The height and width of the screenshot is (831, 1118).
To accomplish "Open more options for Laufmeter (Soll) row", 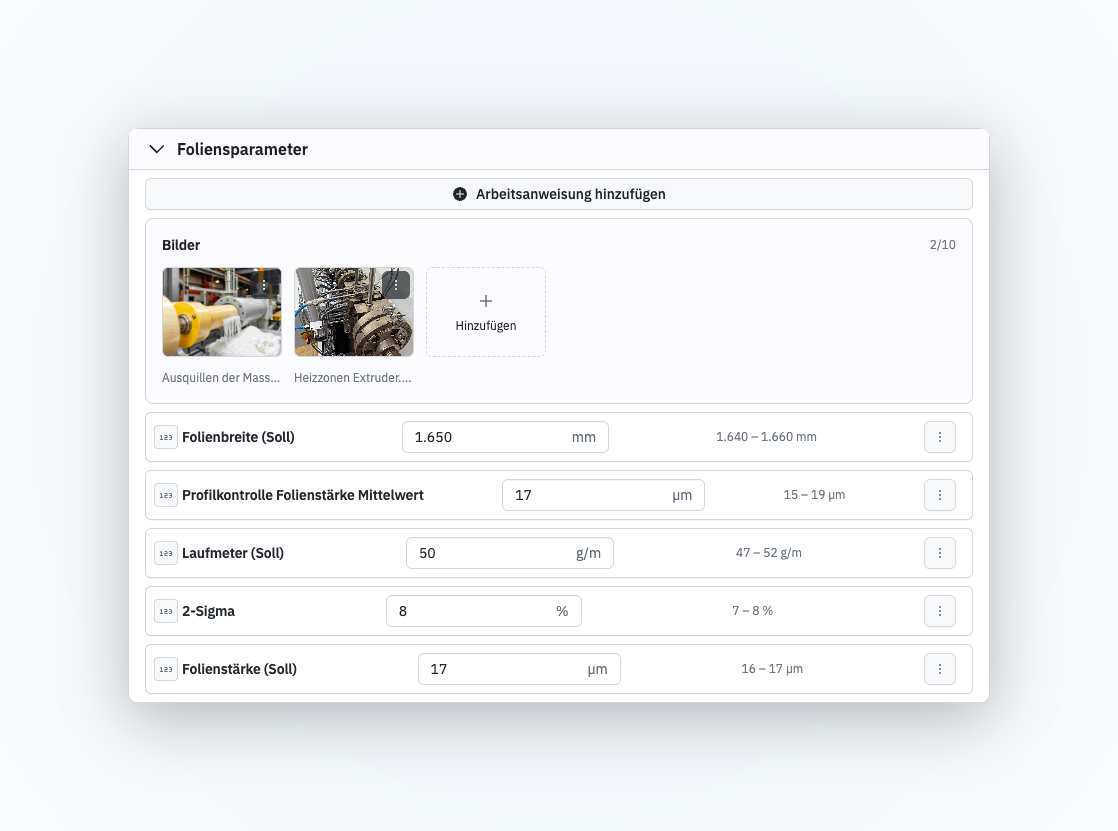I will (940, 553).
